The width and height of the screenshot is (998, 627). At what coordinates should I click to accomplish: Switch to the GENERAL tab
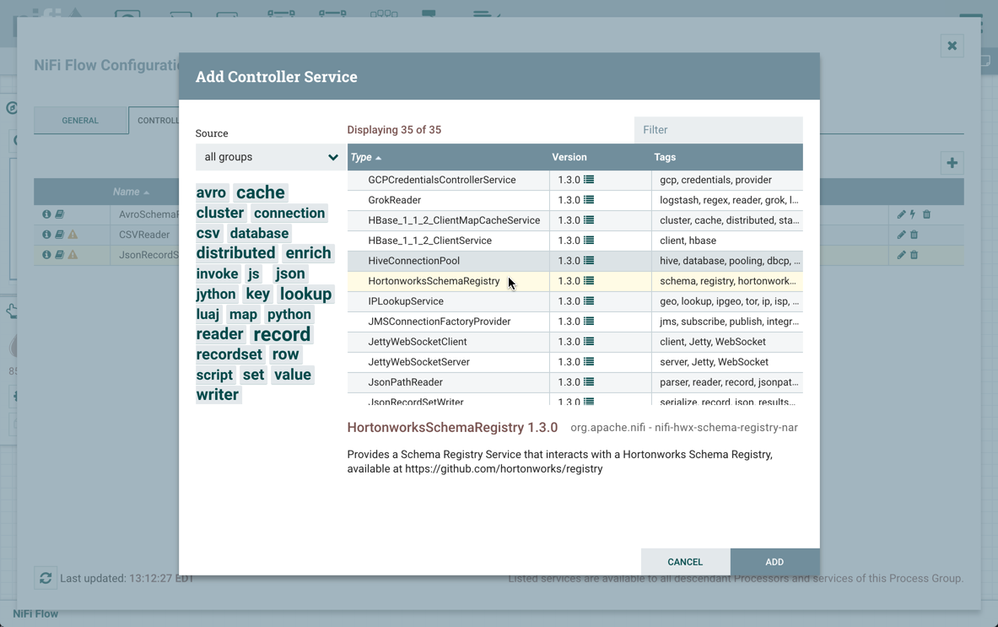pyautogui.click(x=80, y=119)
